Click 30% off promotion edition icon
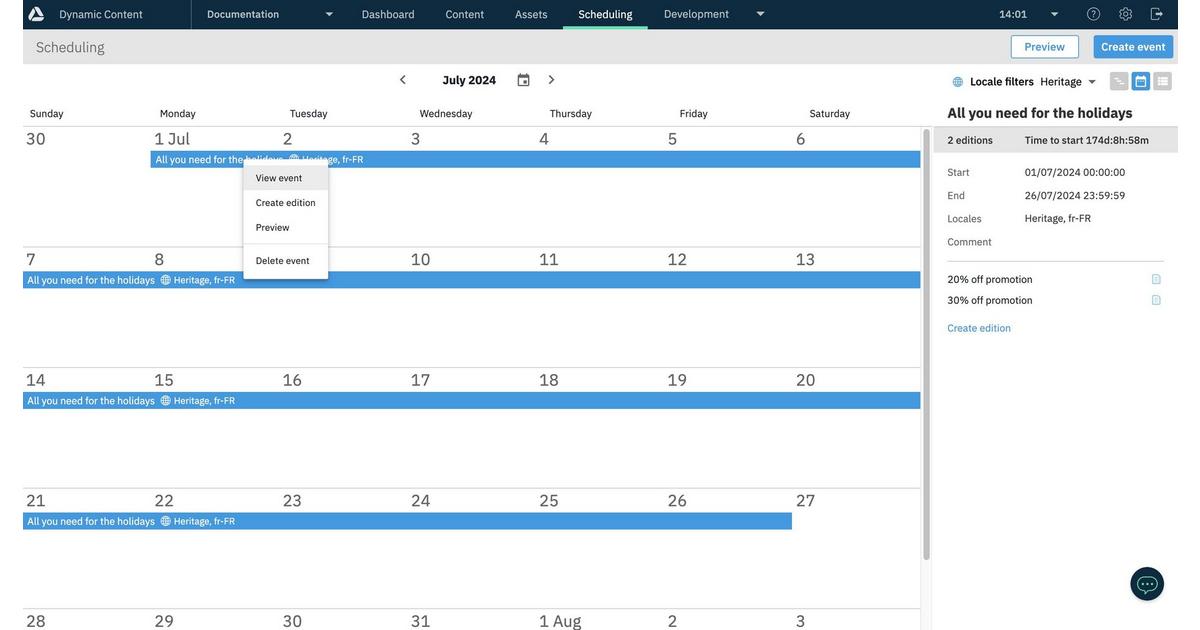 tap(1156, 300)
